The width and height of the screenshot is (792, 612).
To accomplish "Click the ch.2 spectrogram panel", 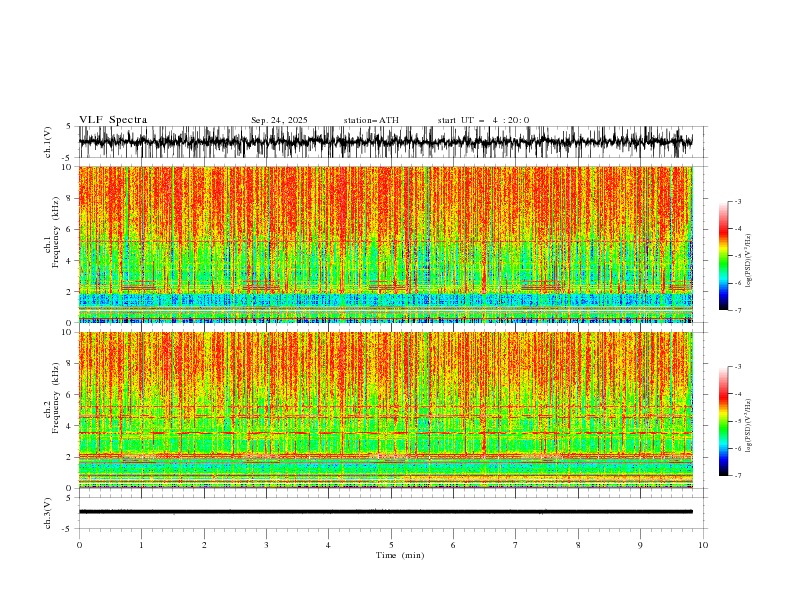I will click(385, 410).
